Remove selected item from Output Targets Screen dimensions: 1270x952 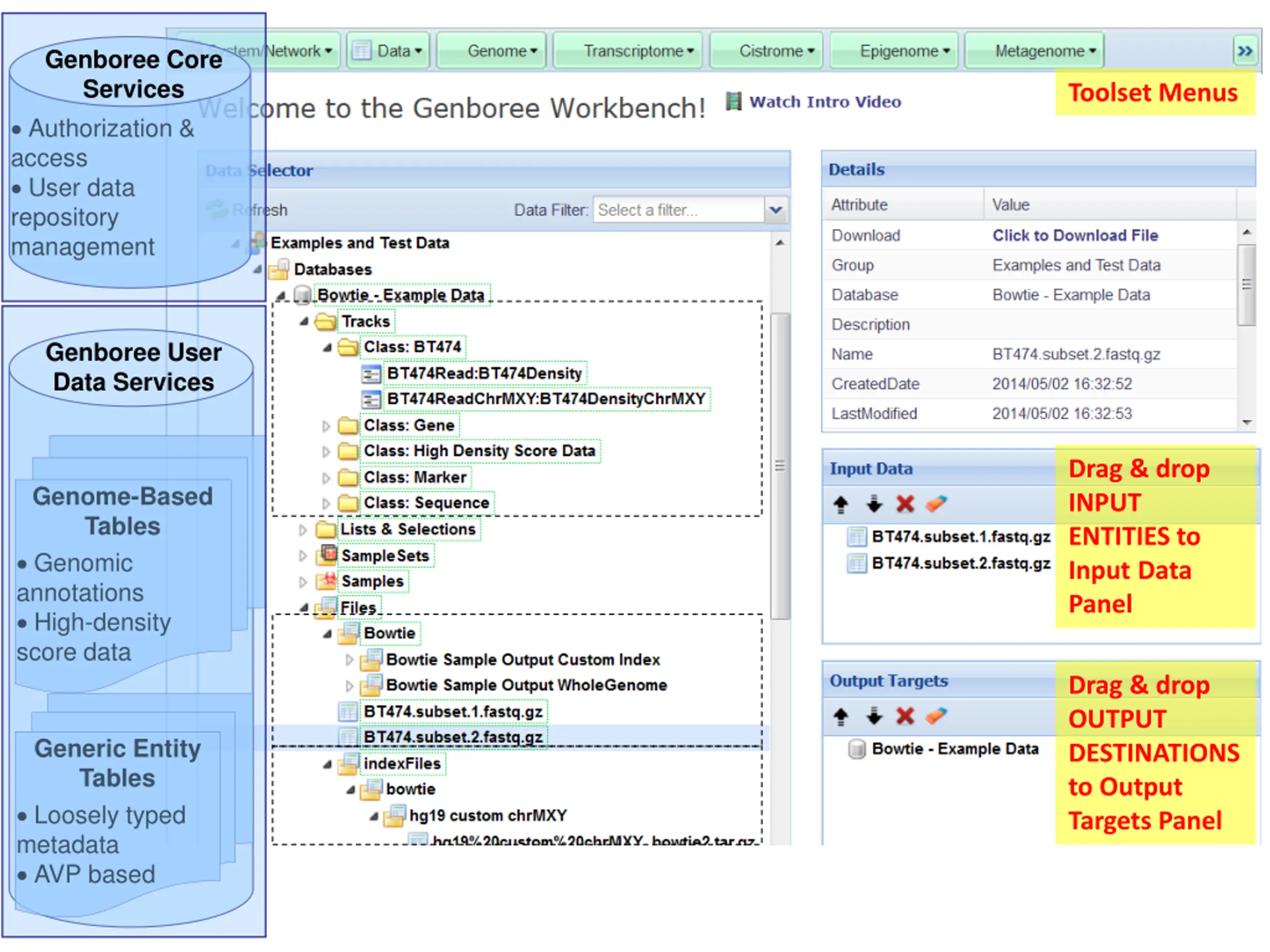[x=905, y=716]
